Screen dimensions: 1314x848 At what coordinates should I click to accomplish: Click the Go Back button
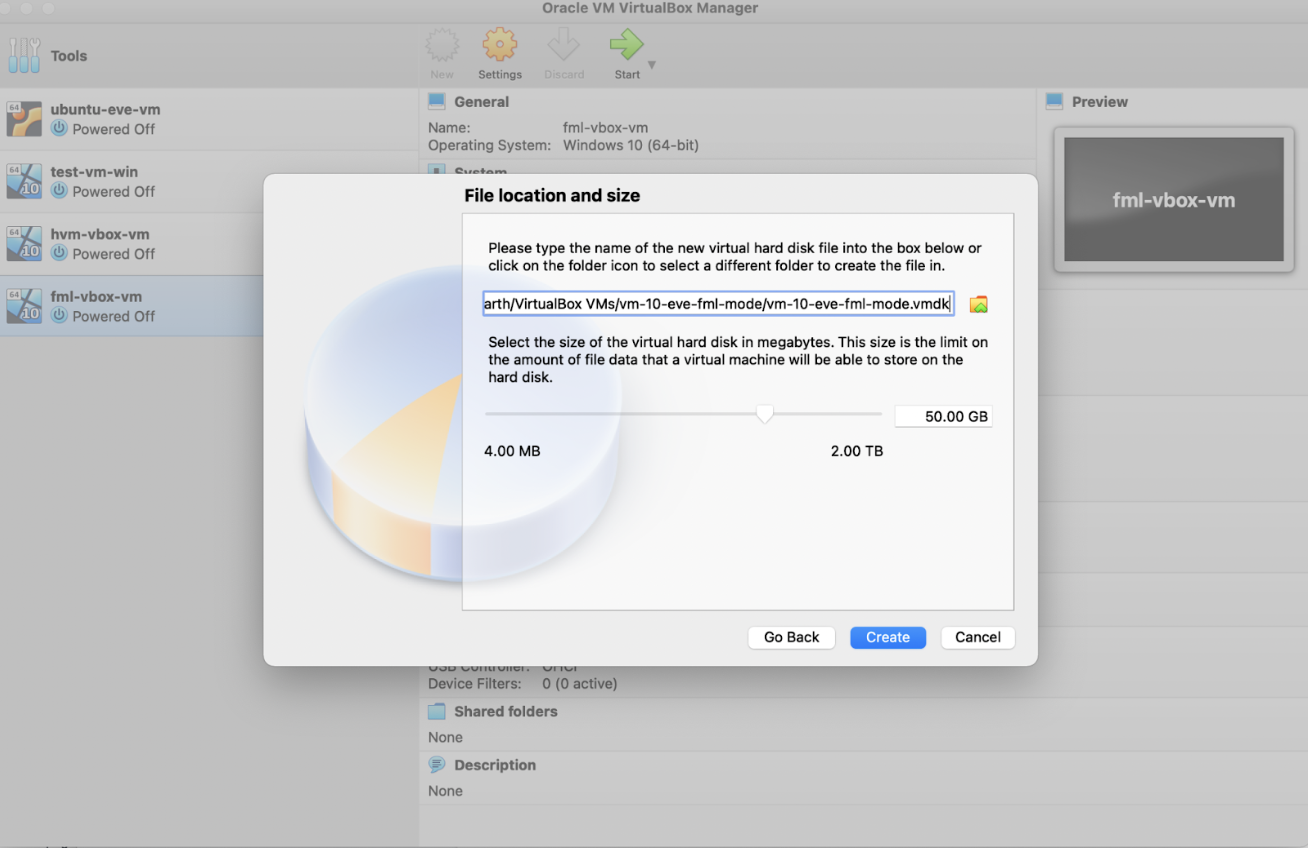[791, 637]
